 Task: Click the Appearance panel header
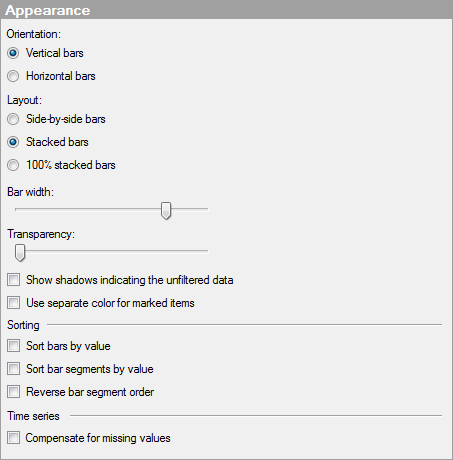[226, 10]
